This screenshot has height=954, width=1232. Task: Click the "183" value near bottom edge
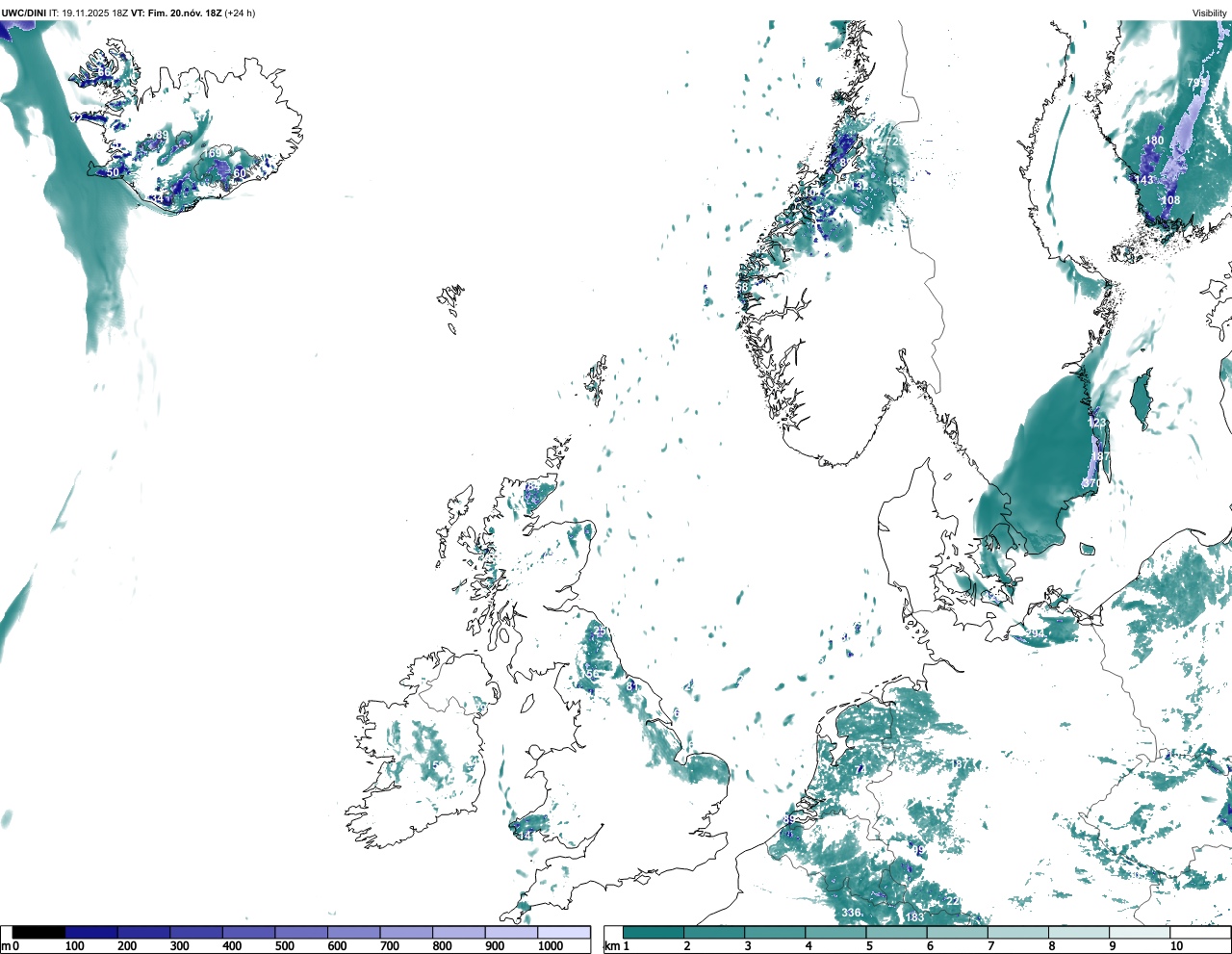(x=914, y=917)
